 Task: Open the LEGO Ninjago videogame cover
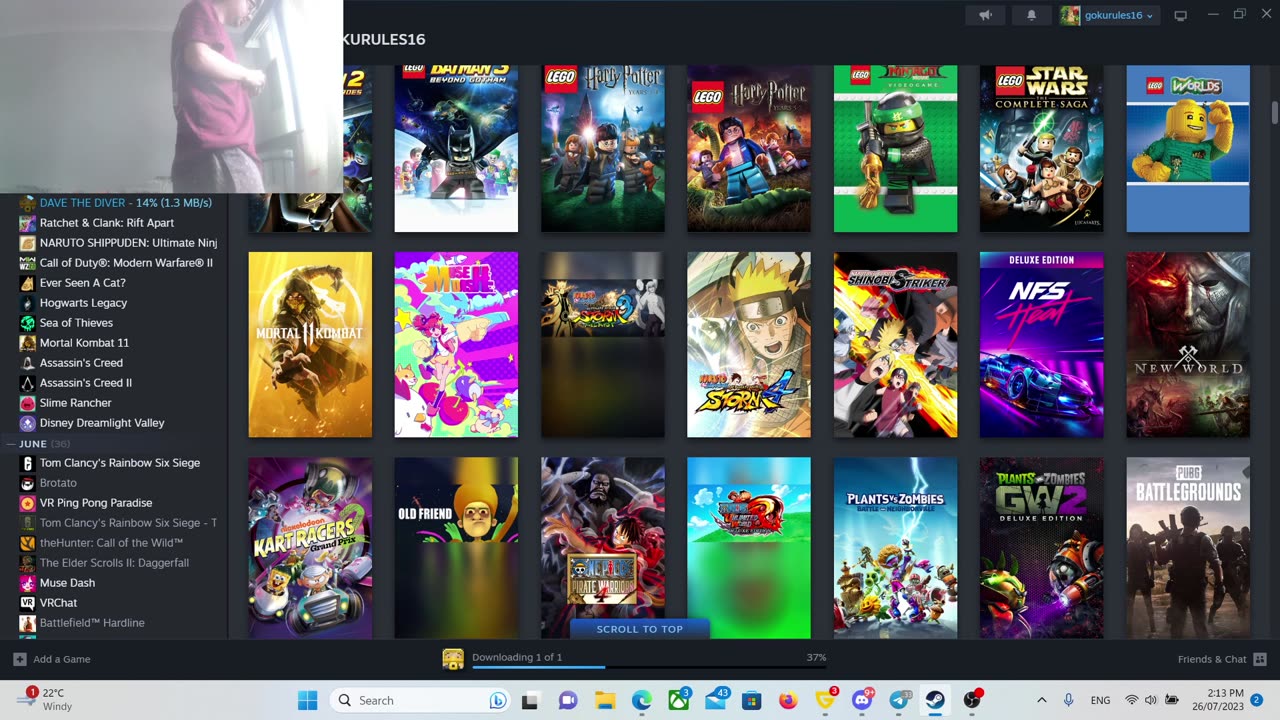895,149
